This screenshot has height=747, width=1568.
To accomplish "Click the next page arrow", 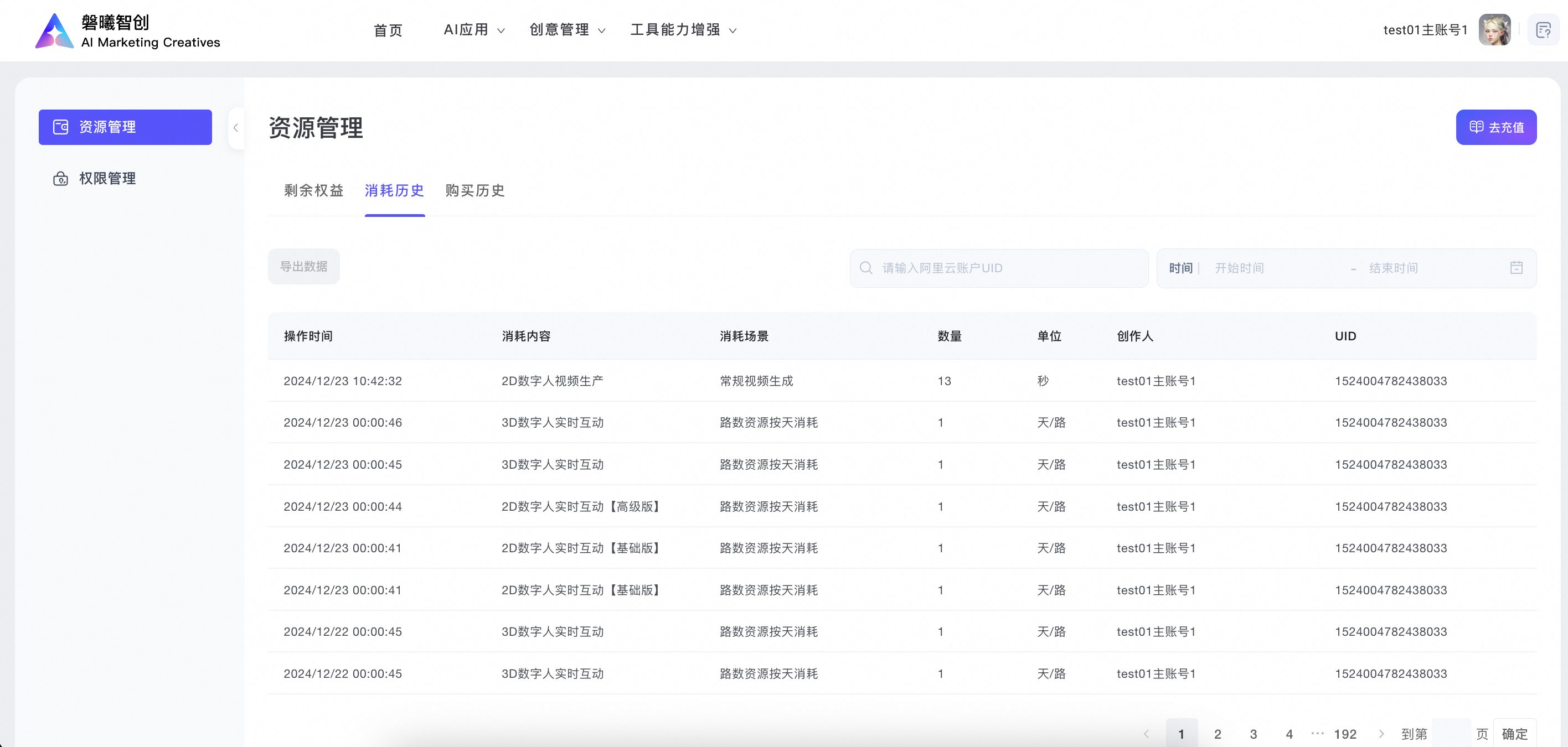I will pyautogui.click(x=1381, y=734).
